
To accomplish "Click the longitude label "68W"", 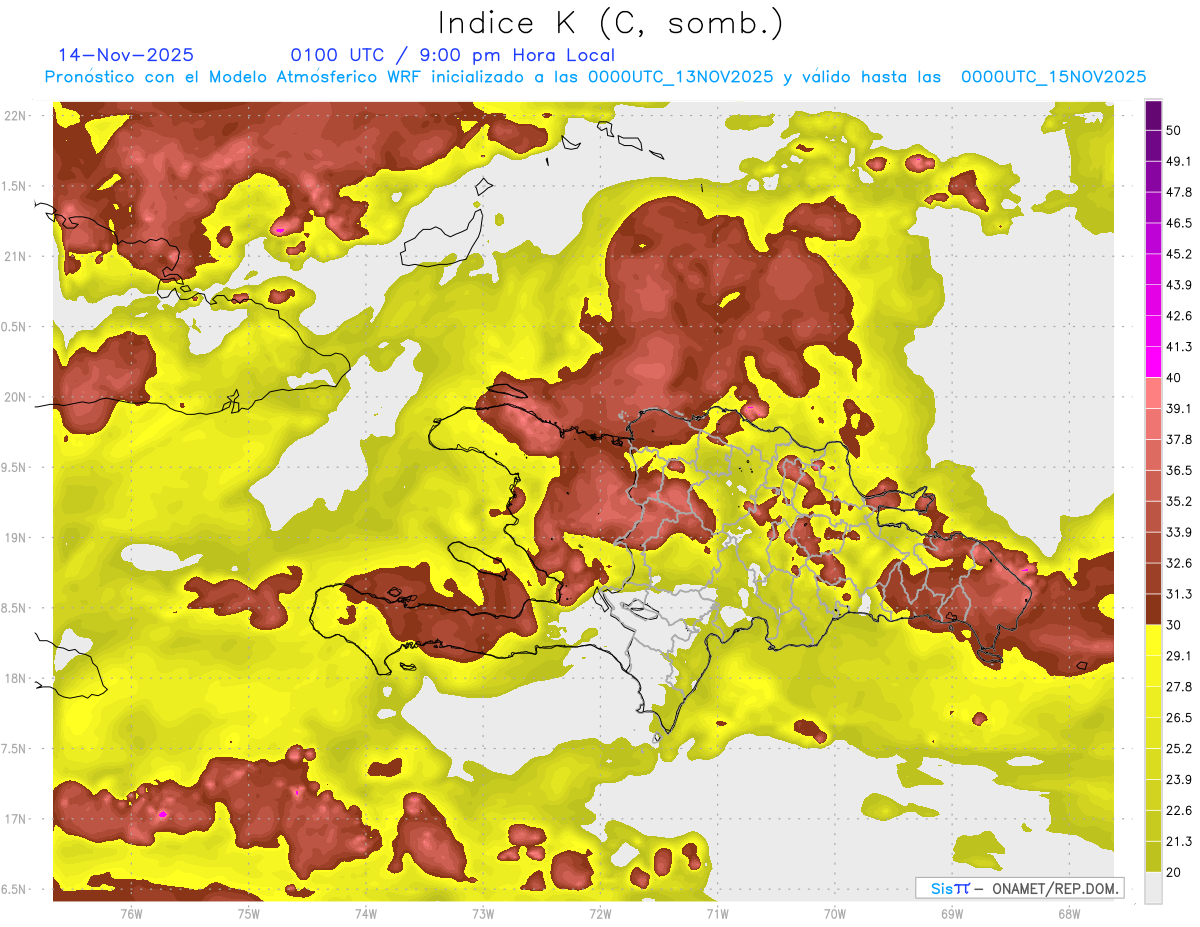I will point(1068,913).
